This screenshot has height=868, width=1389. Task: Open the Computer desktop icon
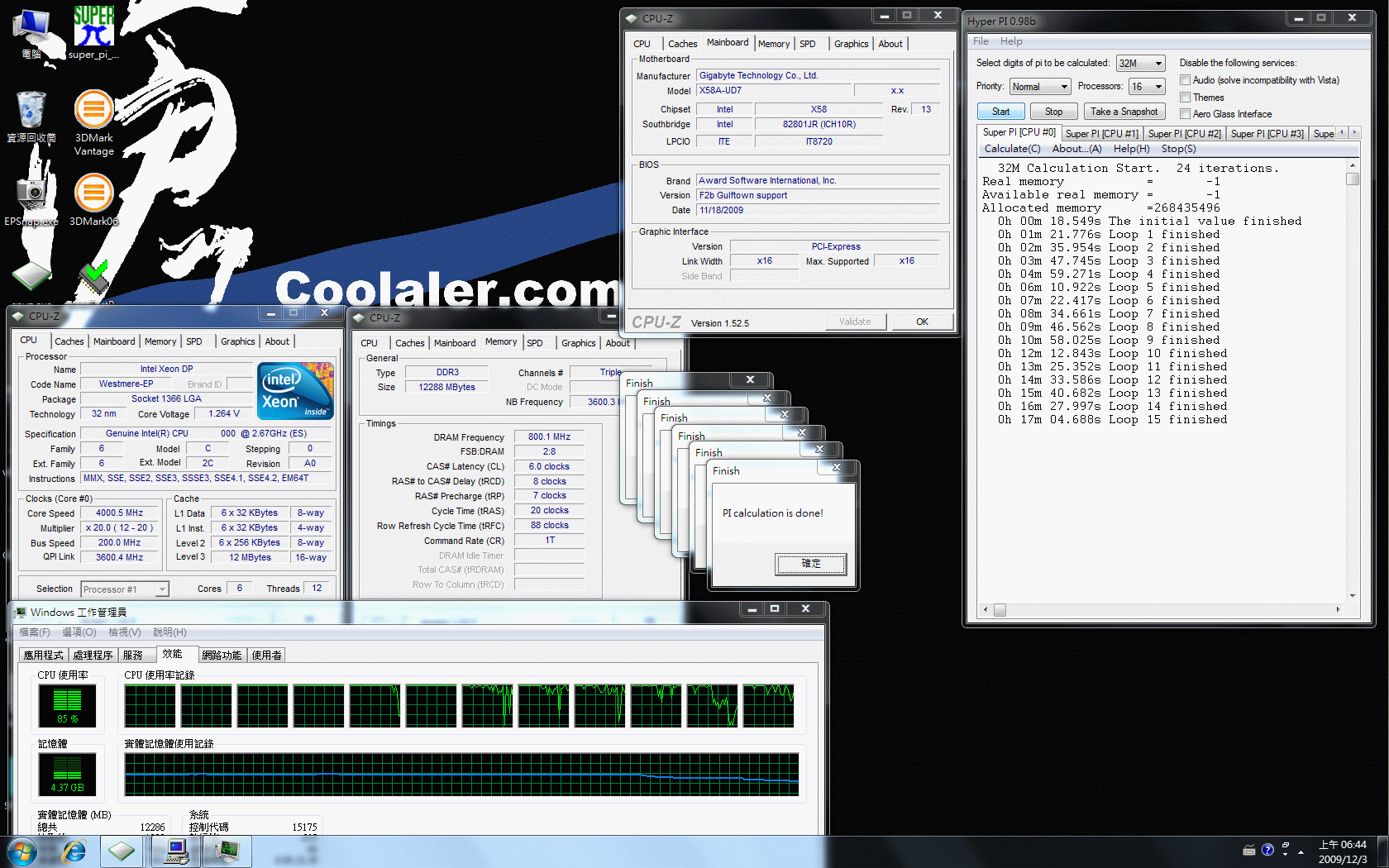point(31,33)
